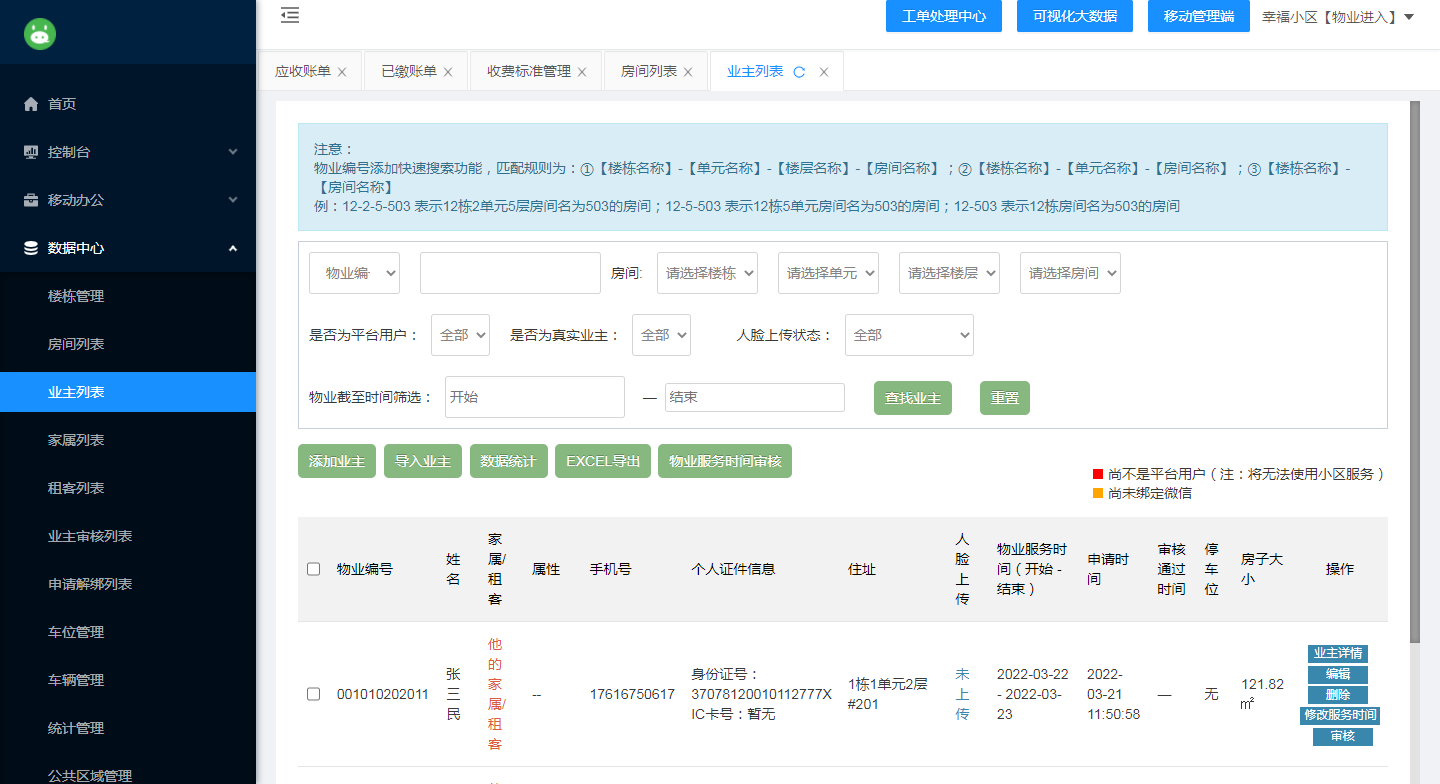Click the 重置 reset button

(x=1005, y=398)
